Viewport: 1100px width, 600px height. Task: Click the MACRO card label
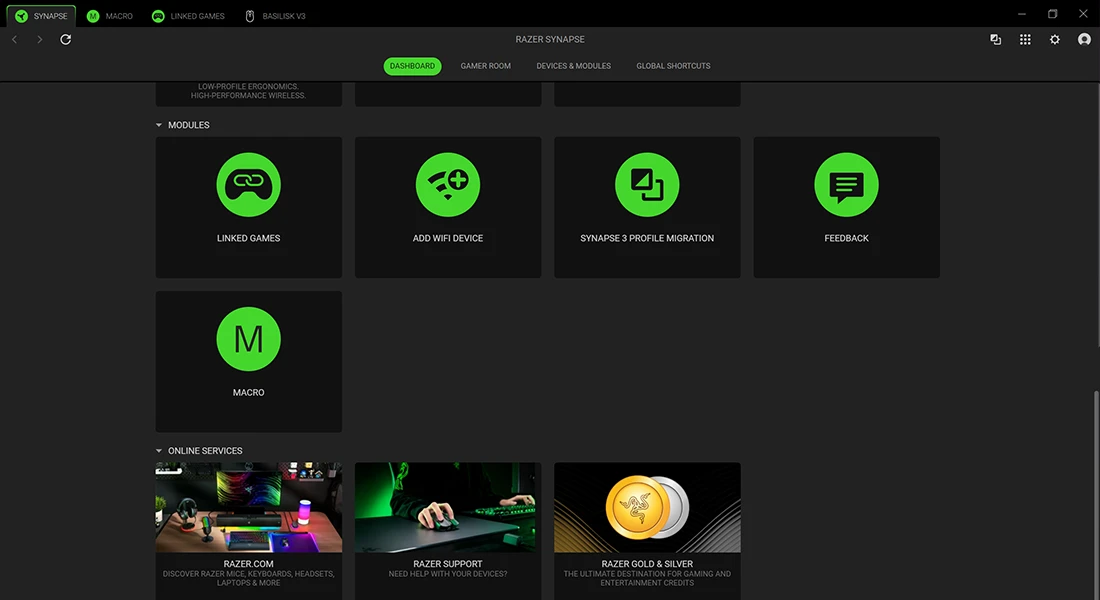click(248, 392)
